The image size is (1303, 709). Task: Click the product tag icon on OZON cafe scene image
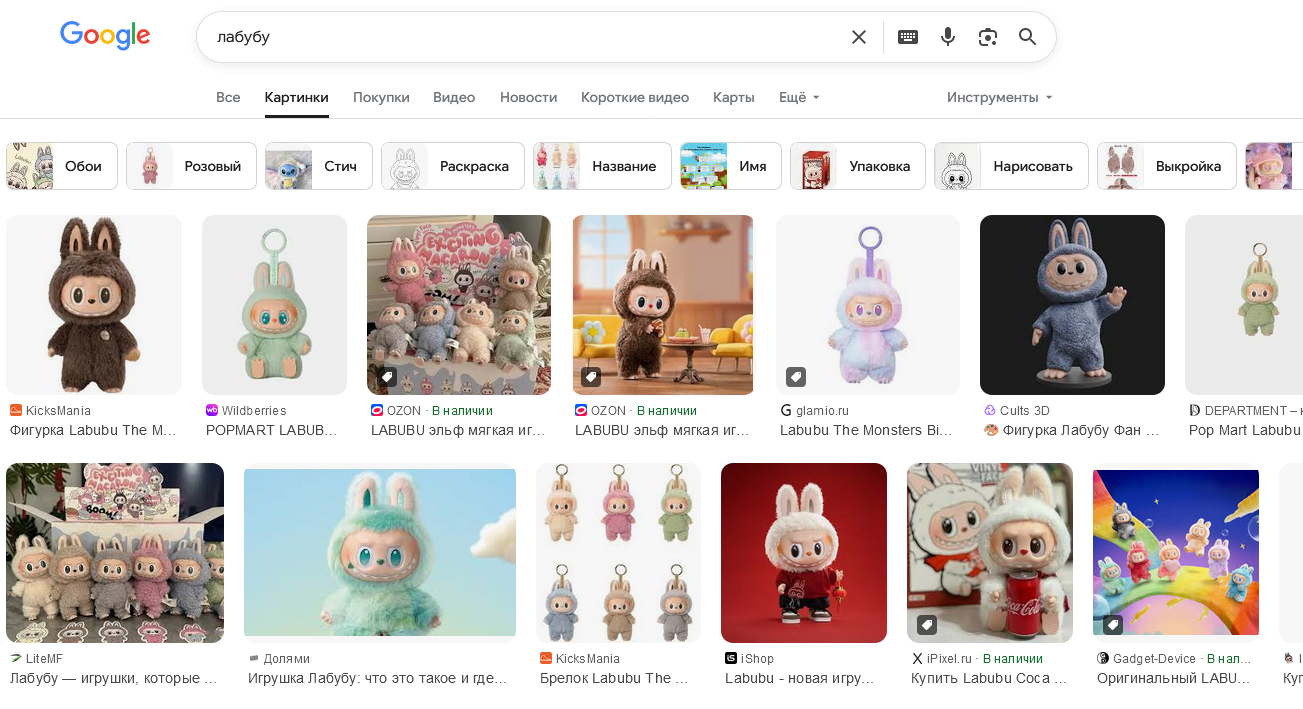(x=592, y=377)
